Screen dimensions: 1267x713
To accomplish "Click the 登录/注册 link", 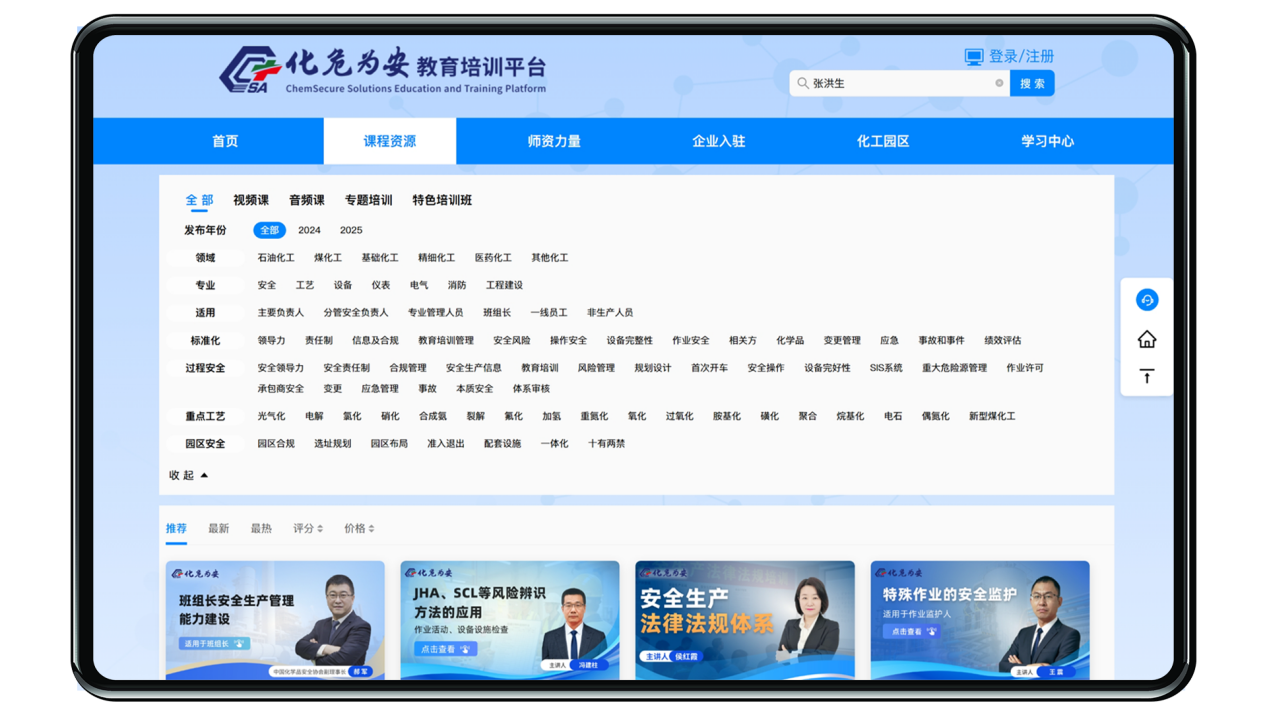I will pos(1021,56).
